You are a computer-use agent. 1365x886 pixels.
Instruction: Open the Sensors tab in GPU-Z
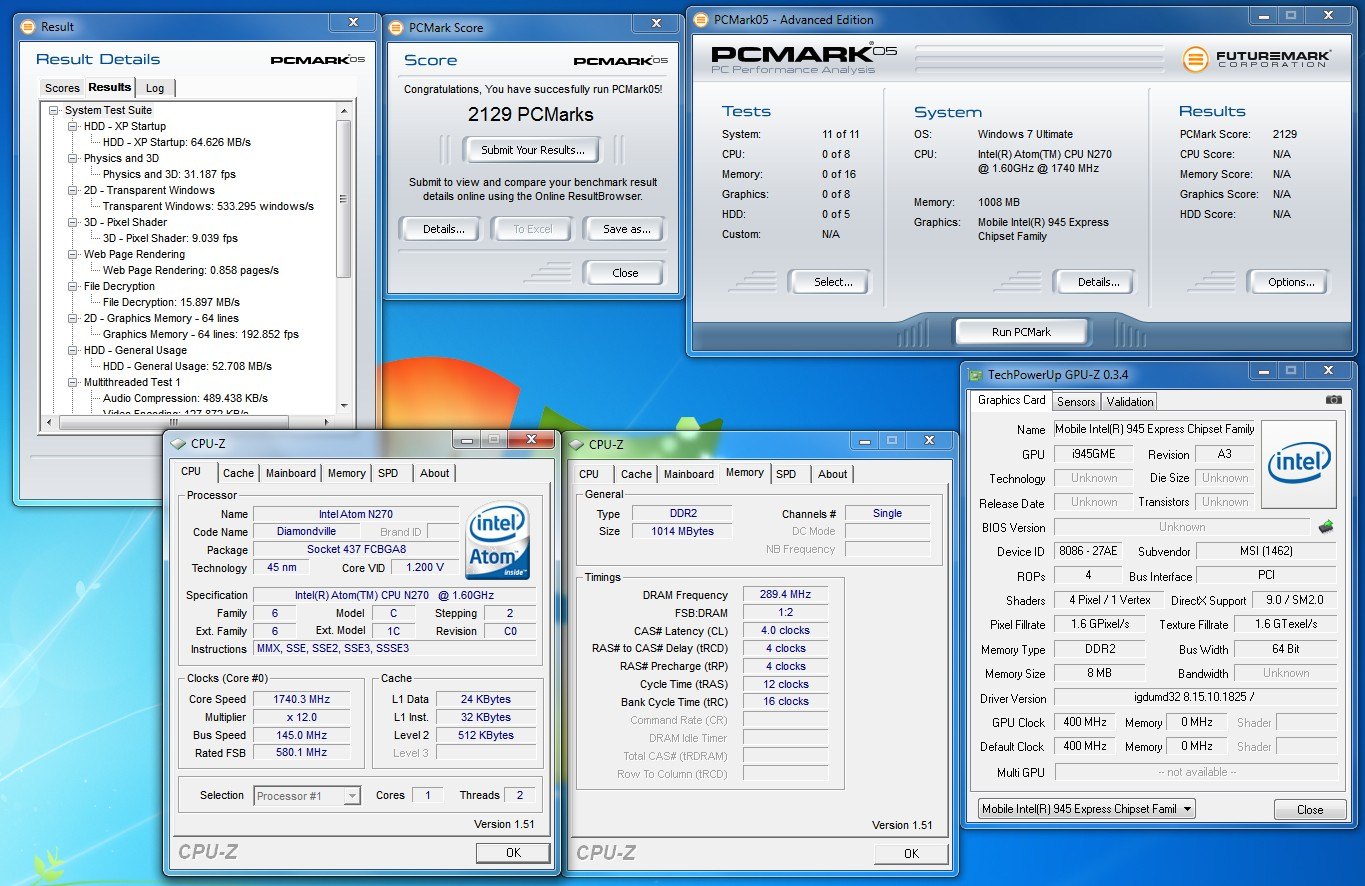pyautogui.click(x=1076, y=401)
